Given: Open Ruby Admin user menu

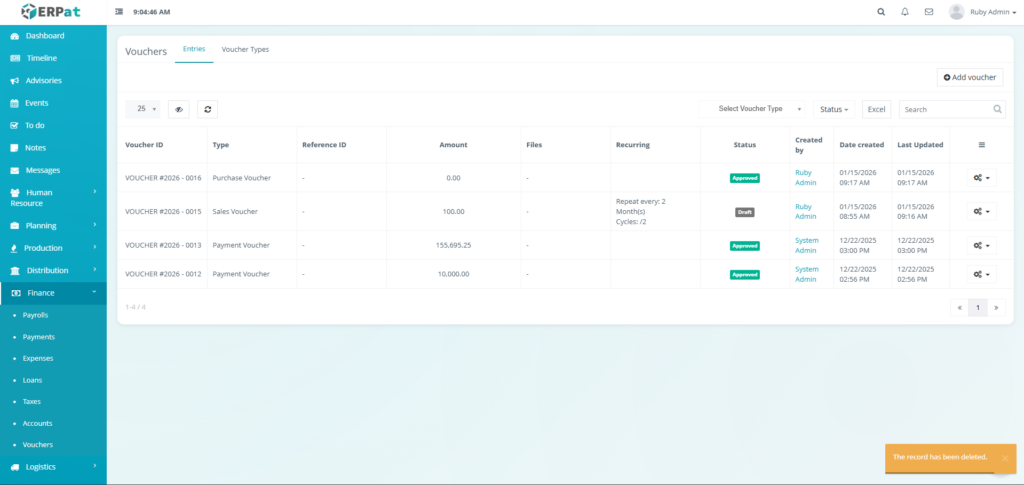Looking at the screenshot, I should pyautogui.click(x=993, y=12).
